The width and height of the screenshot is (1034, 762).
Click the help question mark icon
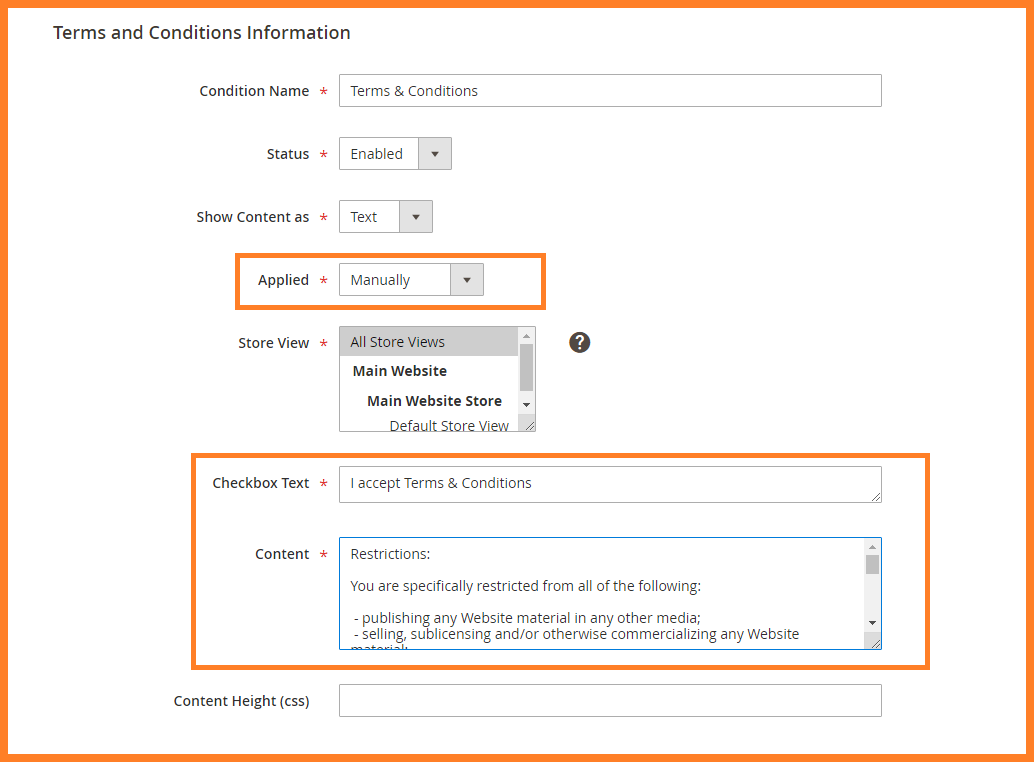tap(580, 342)
